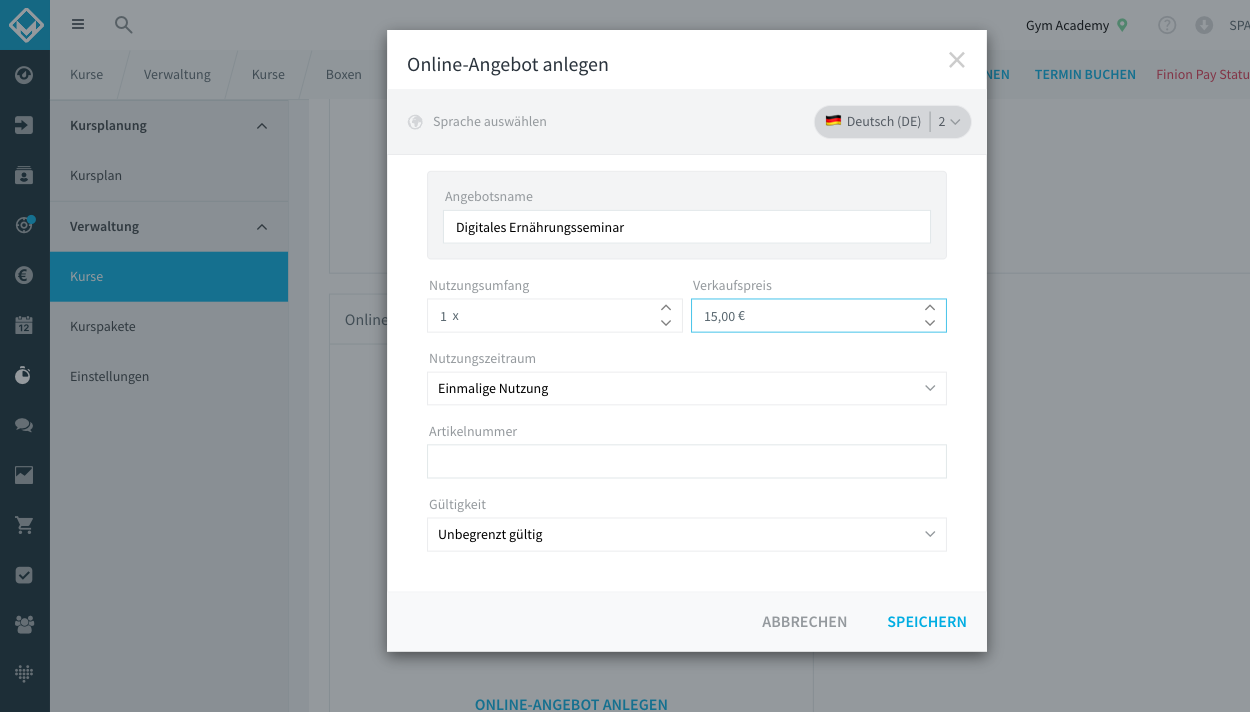Open the target icon with notification dot

pyautogui.click(x=25, y=225)
